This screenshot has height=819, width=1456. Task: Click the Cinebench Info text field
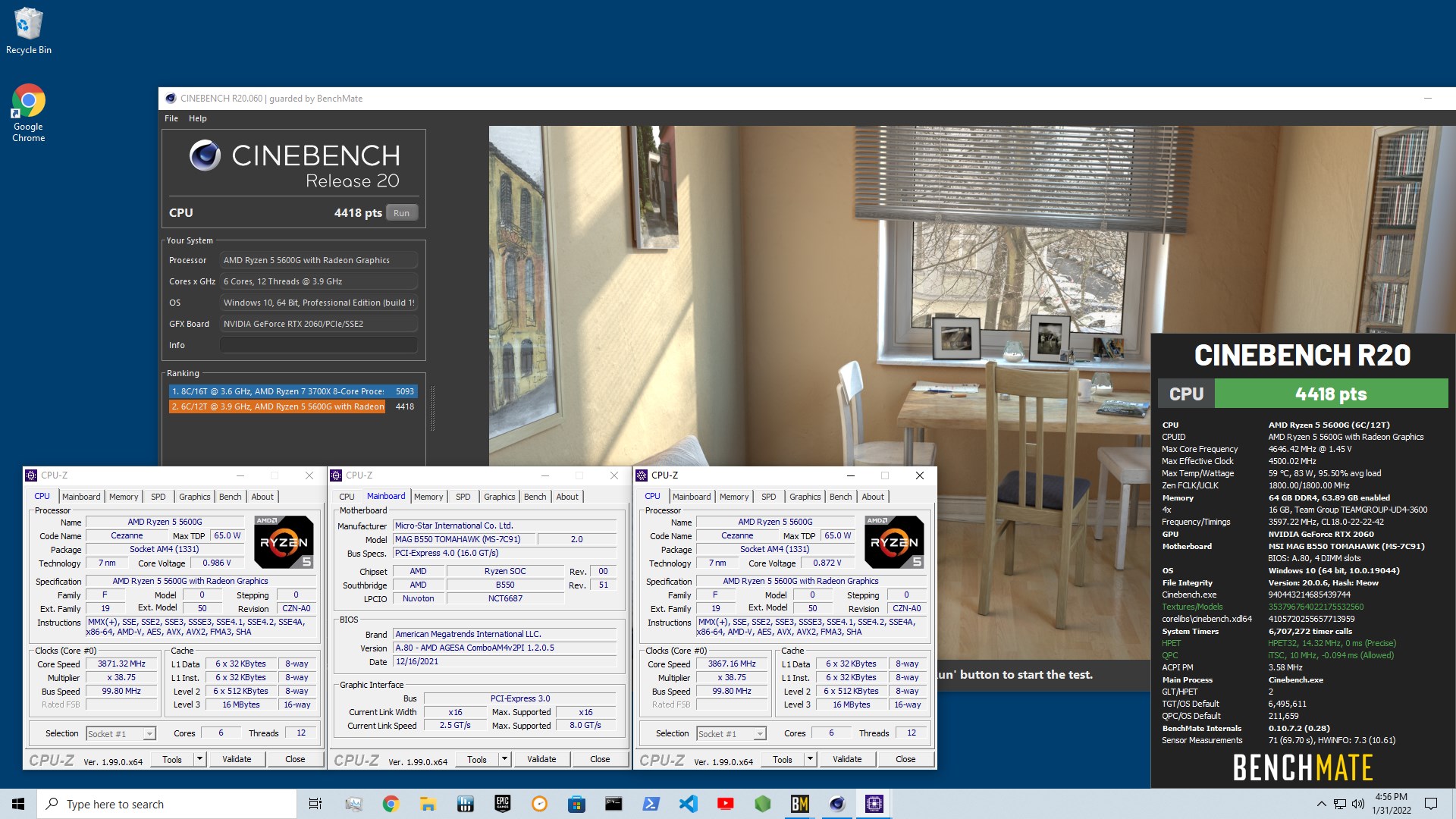tap(318, 345)
